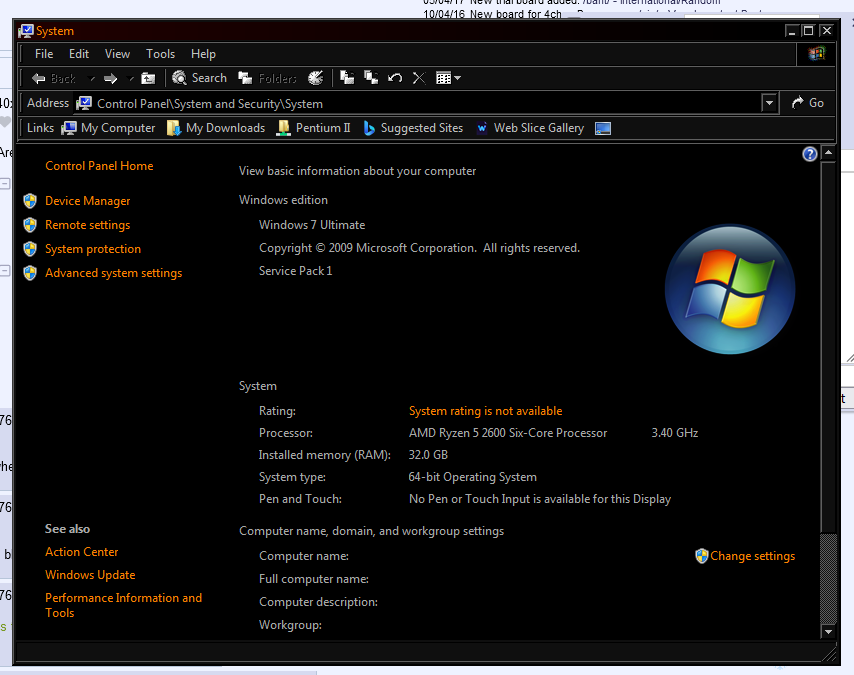Click the monitor icon after Web Slice Gallery

click(603, 129)
